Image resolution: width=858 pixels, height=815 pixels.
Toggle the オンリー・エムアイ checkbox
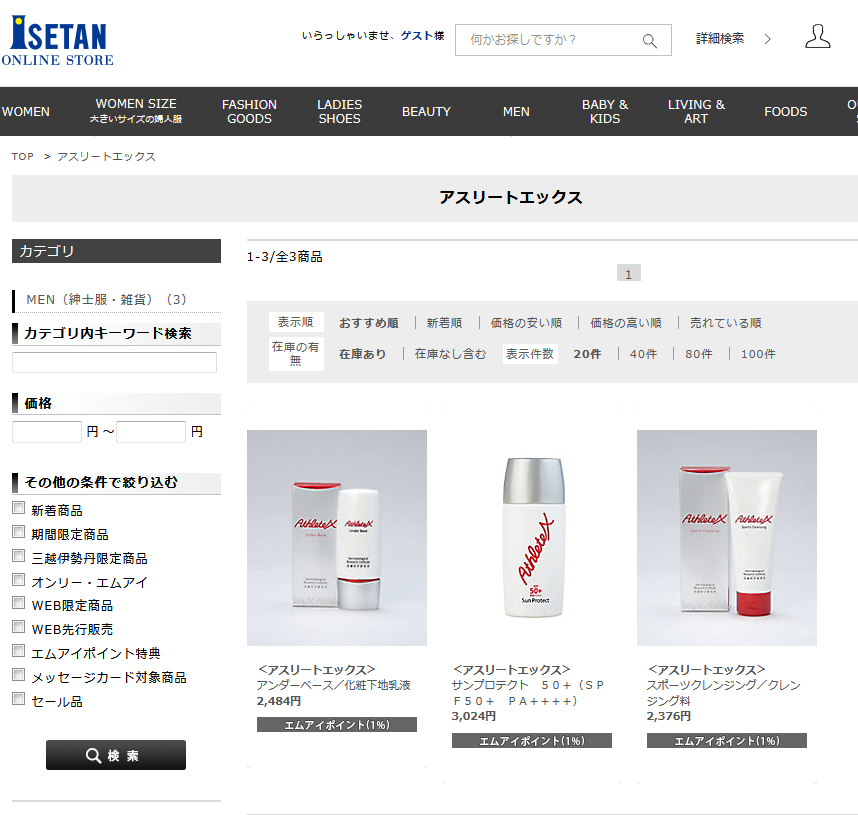pyautogui.click(x=19, y=579)
